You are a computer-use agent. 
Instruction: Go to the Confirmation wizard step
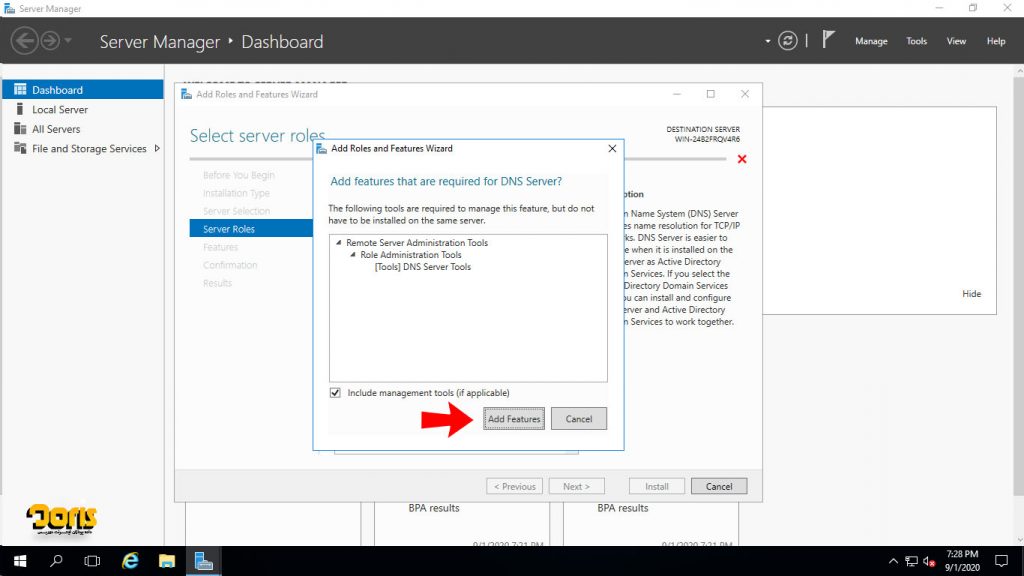[230, 265]
